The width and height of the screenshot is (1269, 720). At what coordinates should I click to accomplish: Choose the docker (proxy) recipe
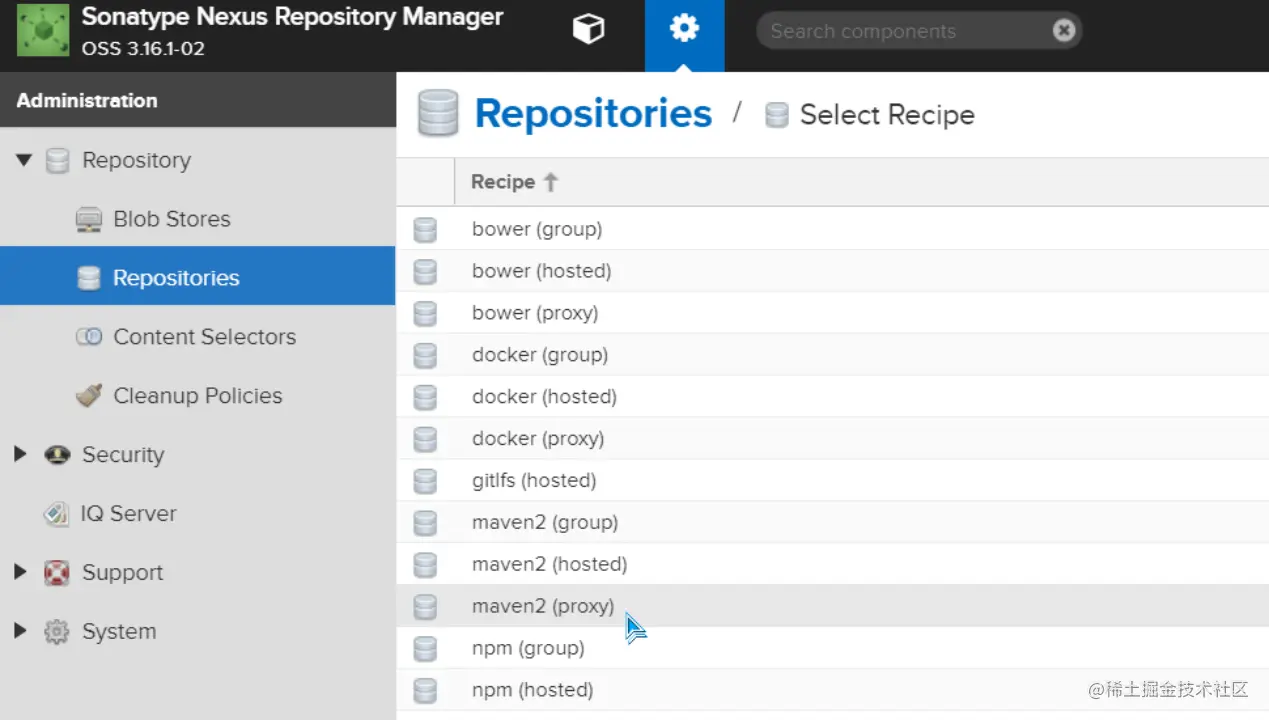pyautogui.click(x=538, y=439)
